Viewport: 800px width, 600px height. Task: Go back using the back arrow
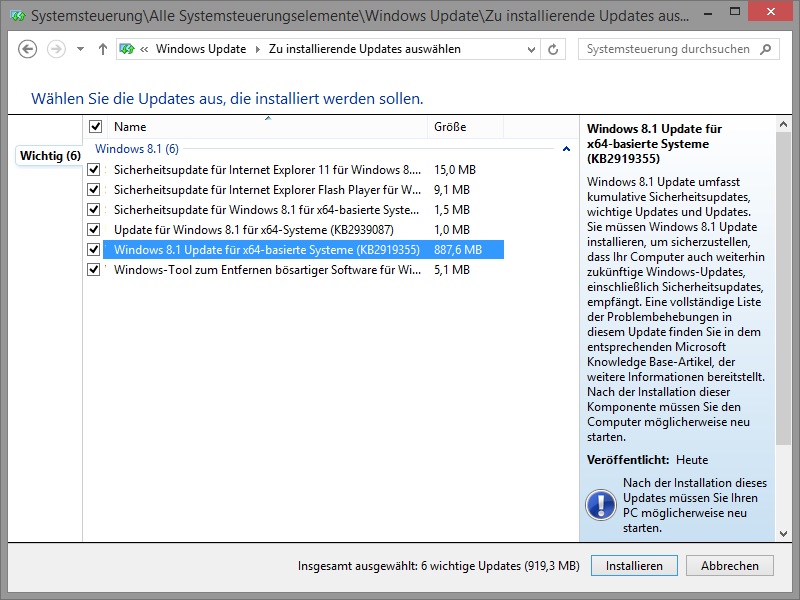[28, 49]
